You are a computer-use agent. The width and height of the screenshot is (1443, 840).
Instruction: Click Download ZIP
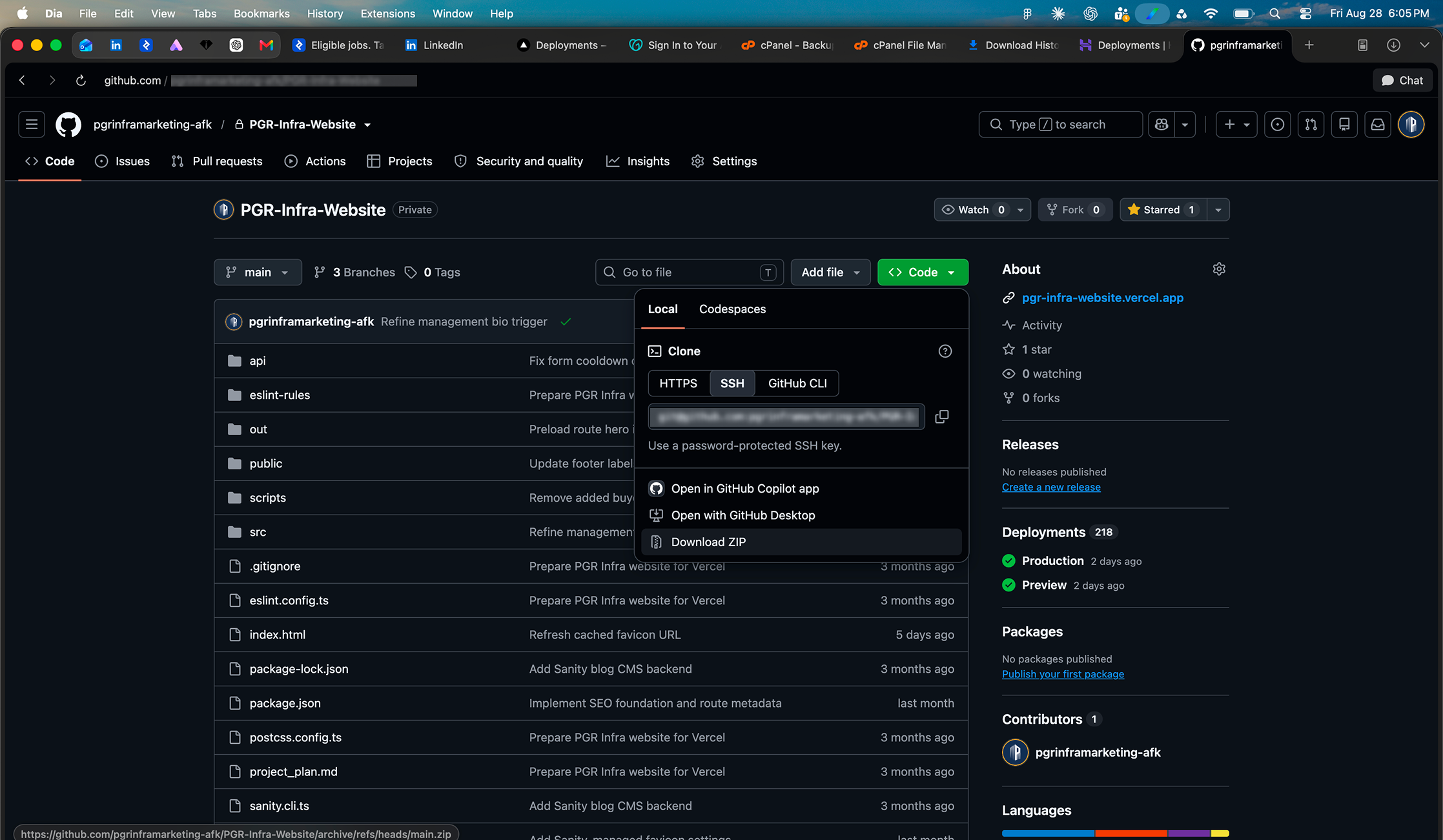pos(801,542)
